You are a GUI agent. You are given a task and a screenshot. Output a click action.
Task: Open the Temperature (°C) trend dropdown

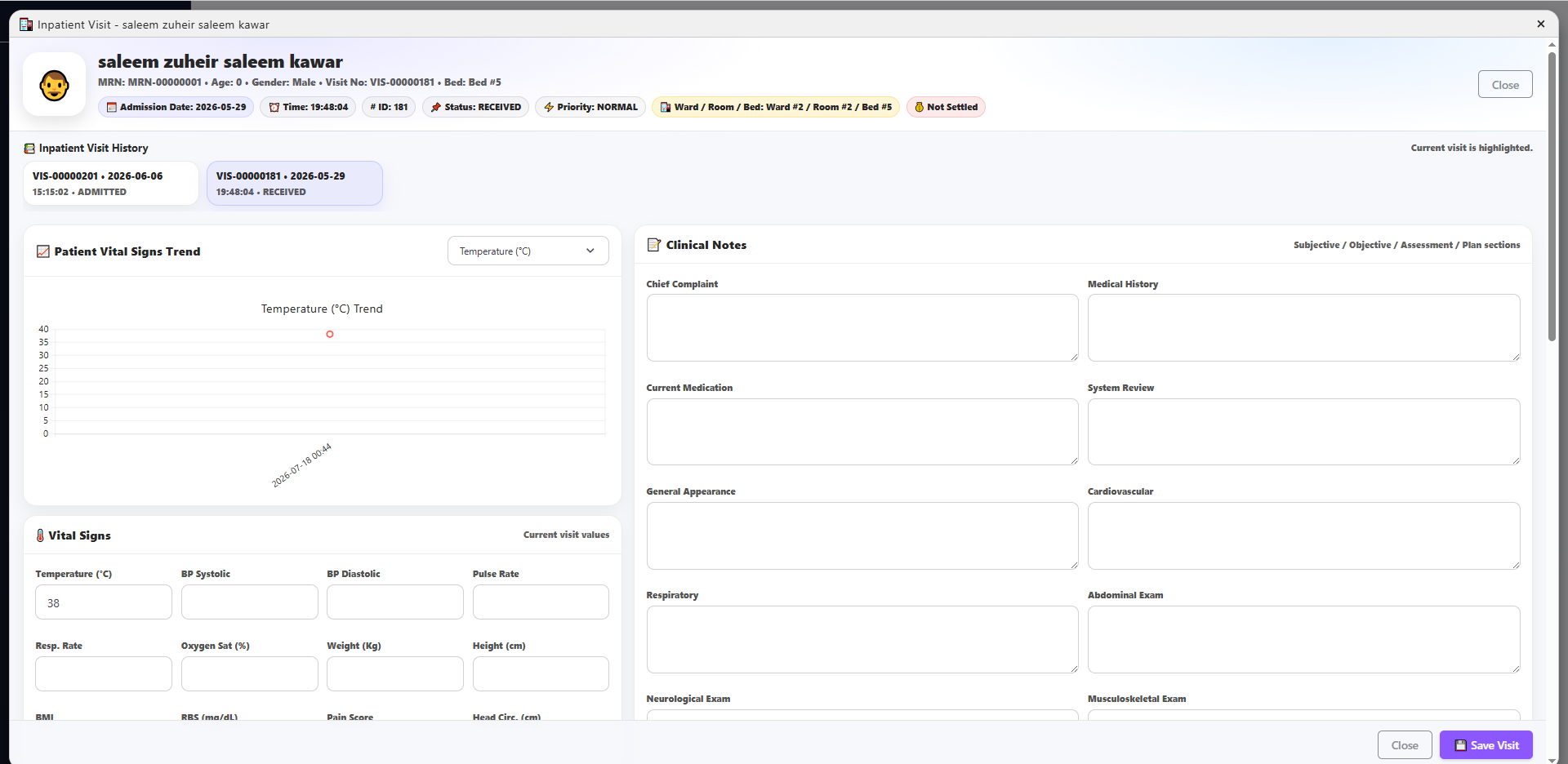528,251
